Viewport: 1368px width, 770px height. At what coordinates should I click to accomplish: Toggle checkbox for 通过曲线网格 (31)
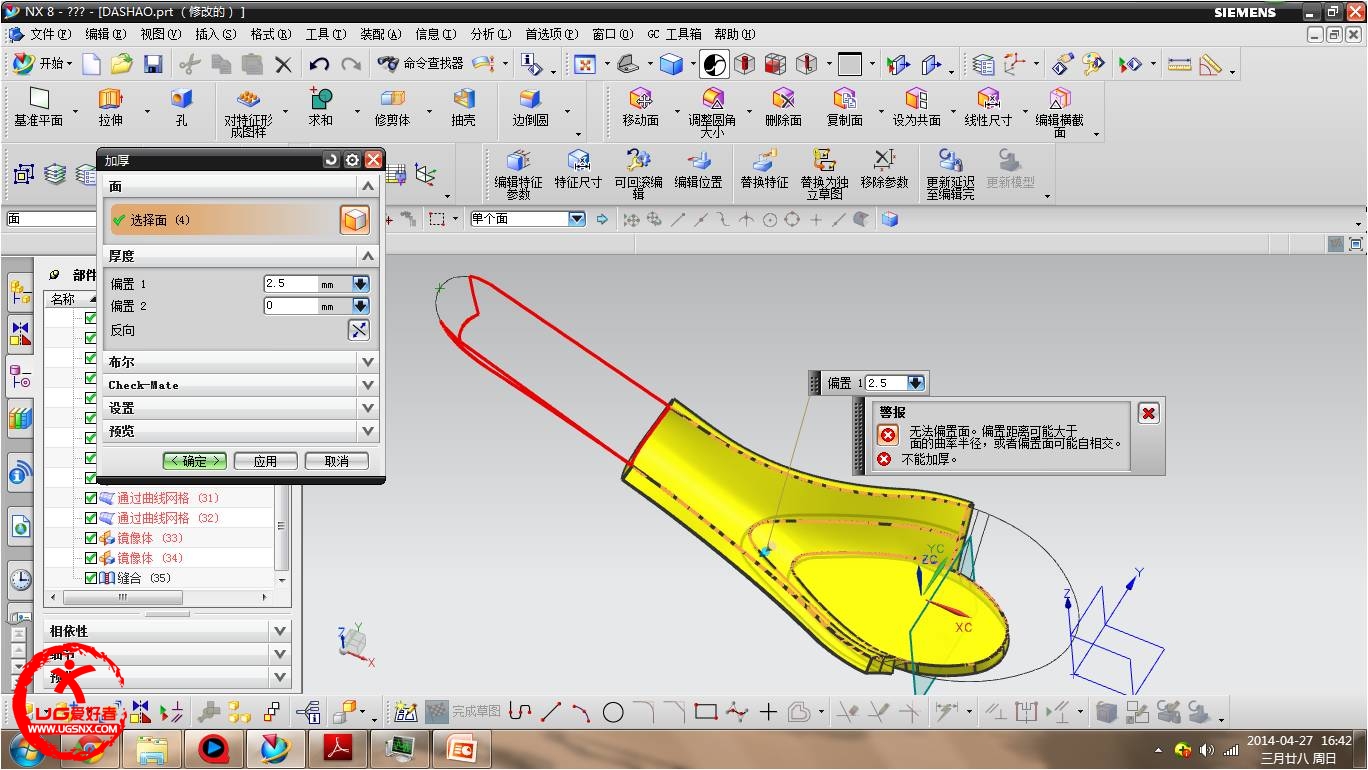pos(91,498)
